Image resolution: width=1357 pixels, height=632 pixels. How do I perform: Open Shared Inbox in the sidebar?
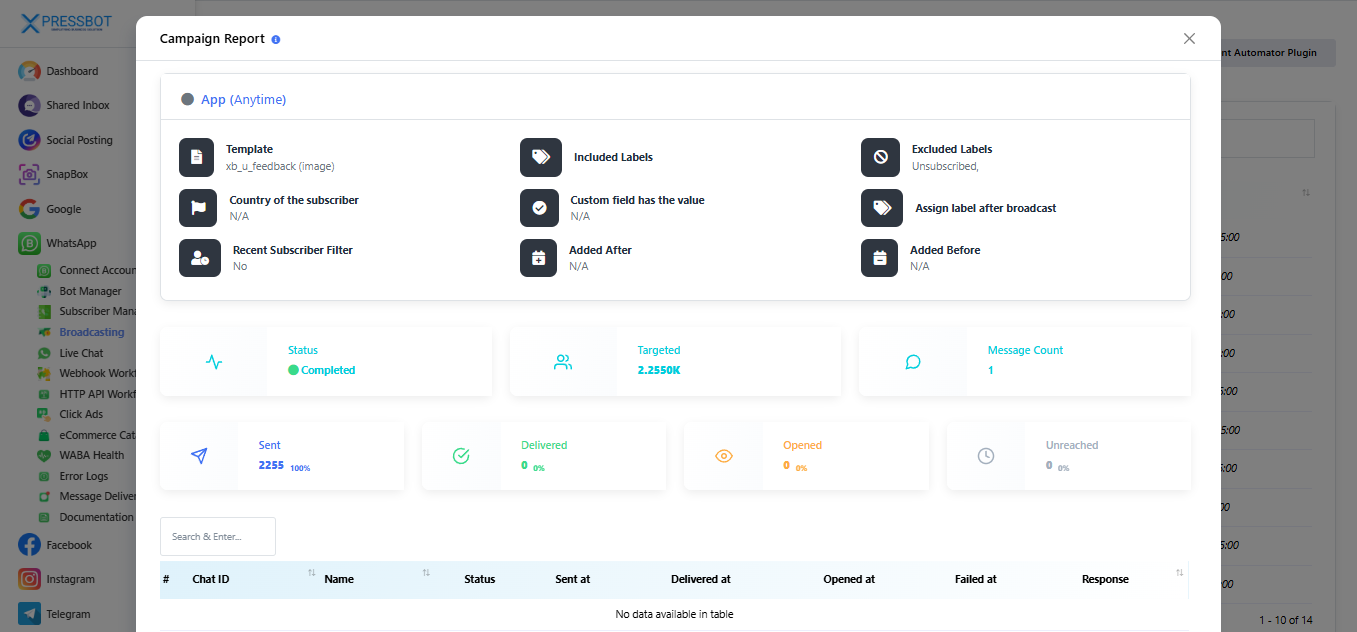pos(77,105)
